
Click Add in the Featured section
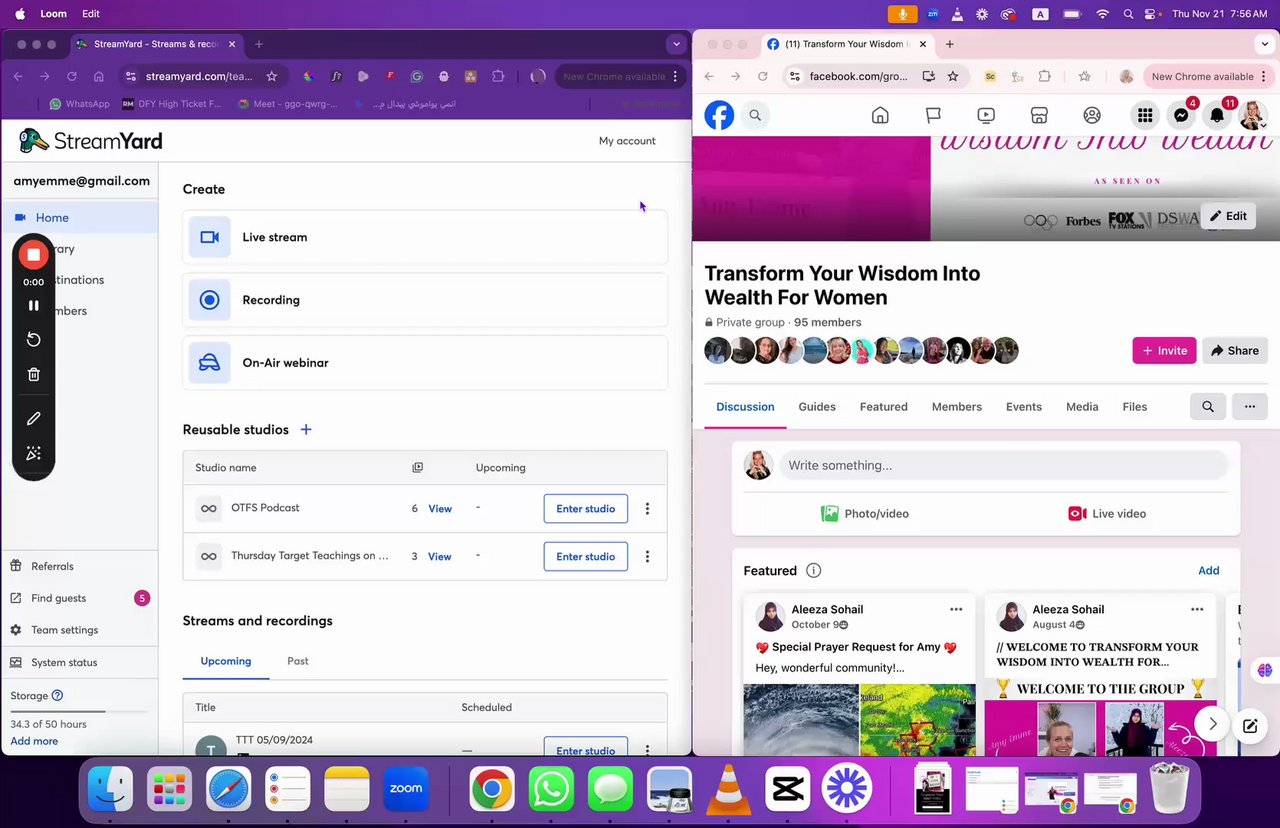(1209, 570)
